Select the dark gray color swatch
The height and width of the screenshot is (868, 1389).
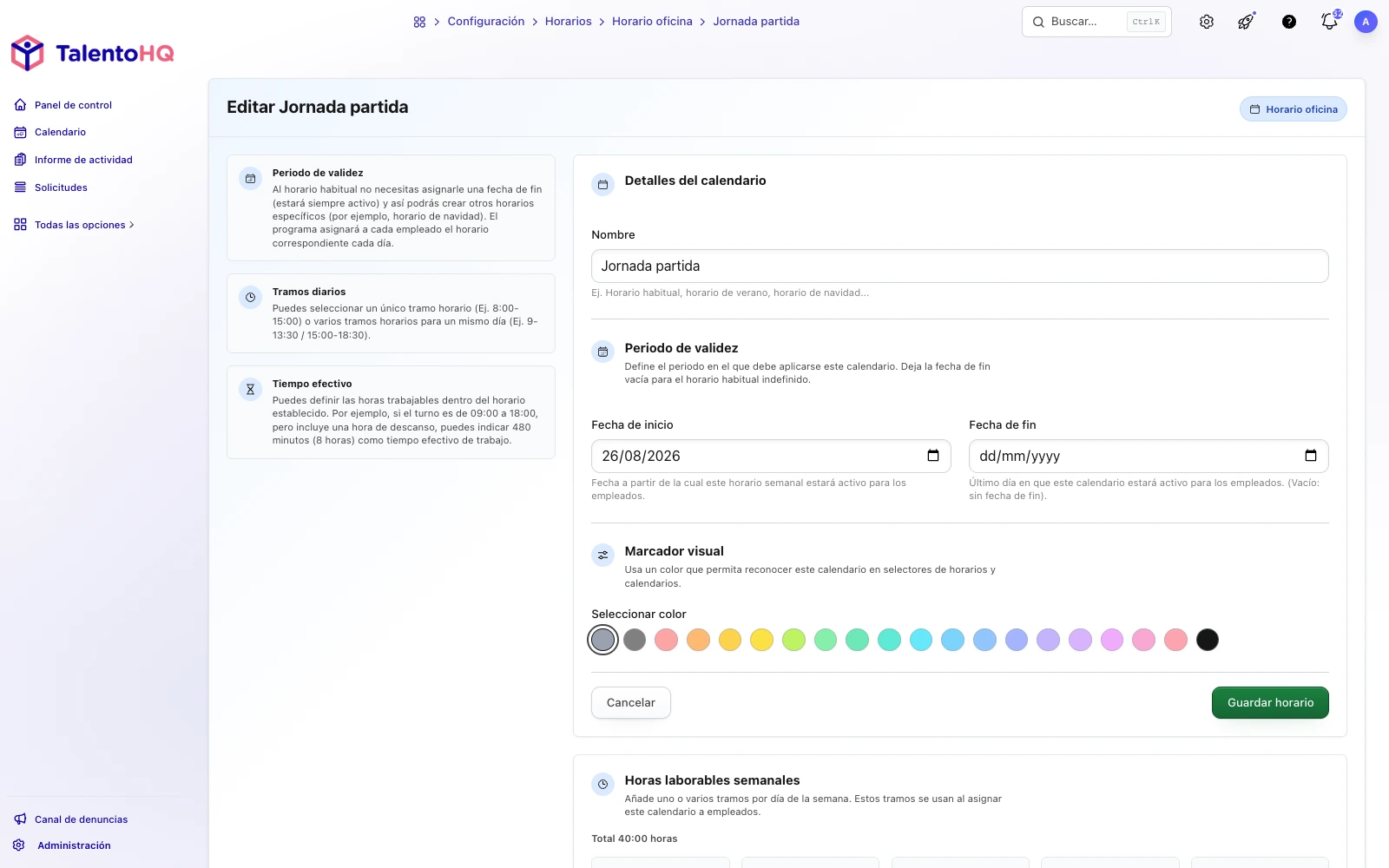click(x=635, y=640)
